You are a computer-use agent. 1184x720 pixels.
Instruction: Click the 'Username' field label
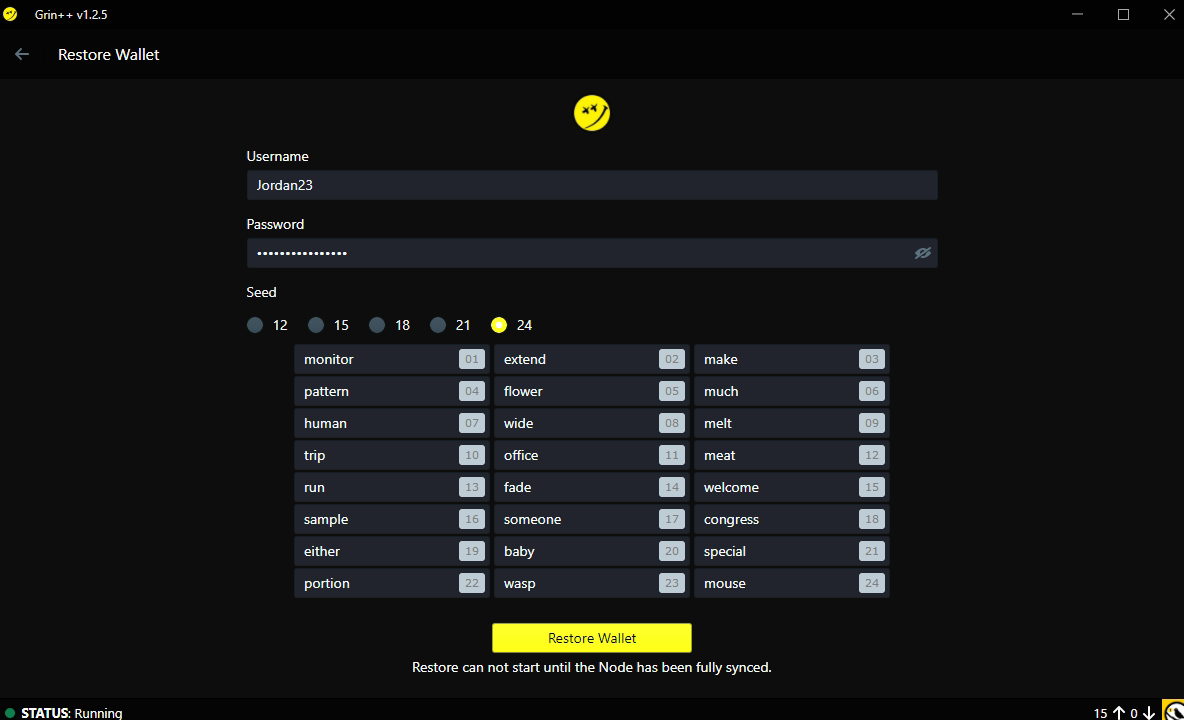click(277, 156)
